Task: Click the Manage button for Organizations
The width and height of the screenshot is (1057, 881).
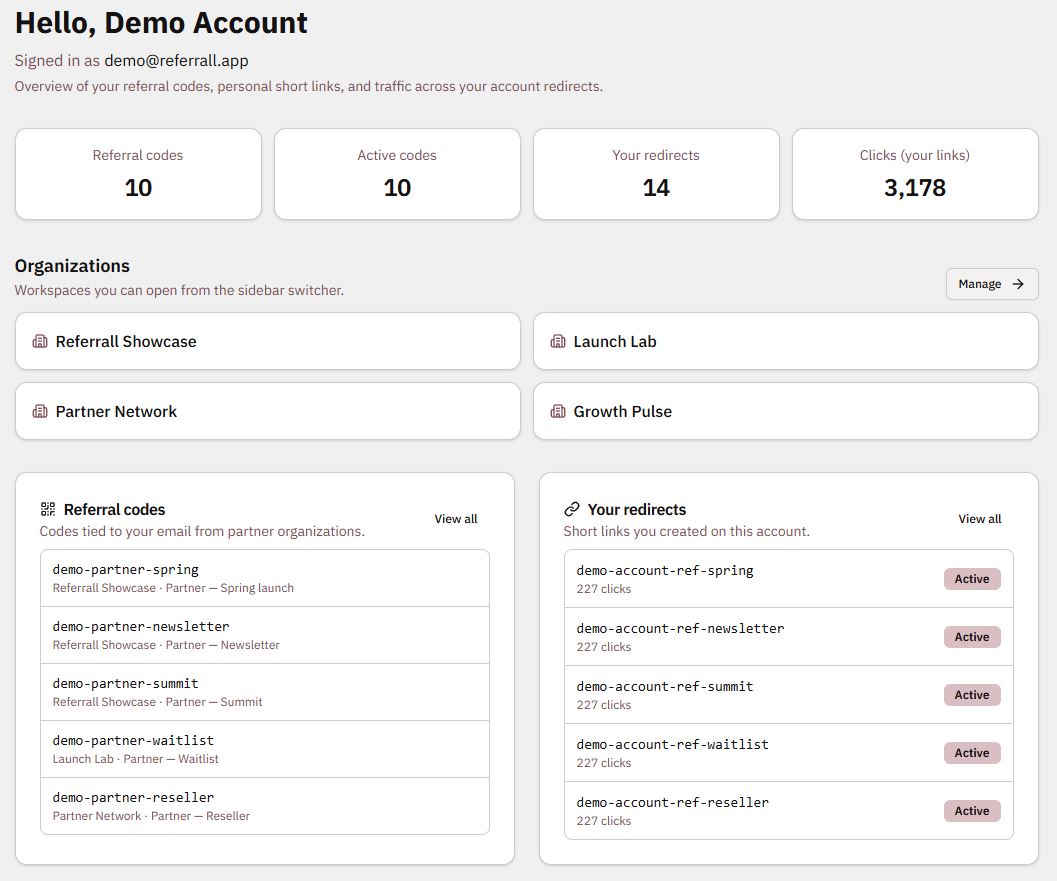Action: [x=991, y=284]
